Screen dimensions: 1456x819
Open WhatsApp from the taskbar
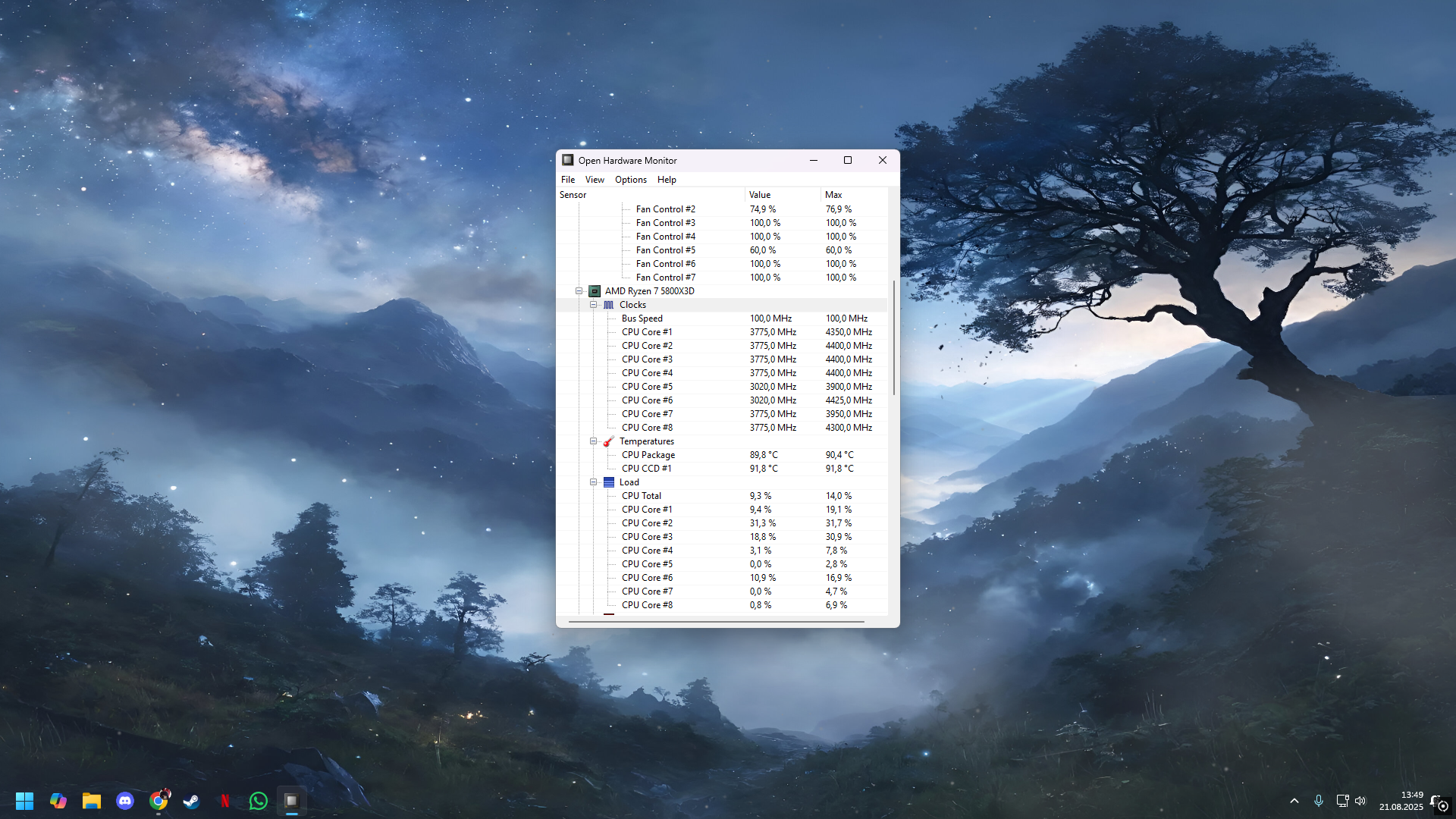click(259, 801)
